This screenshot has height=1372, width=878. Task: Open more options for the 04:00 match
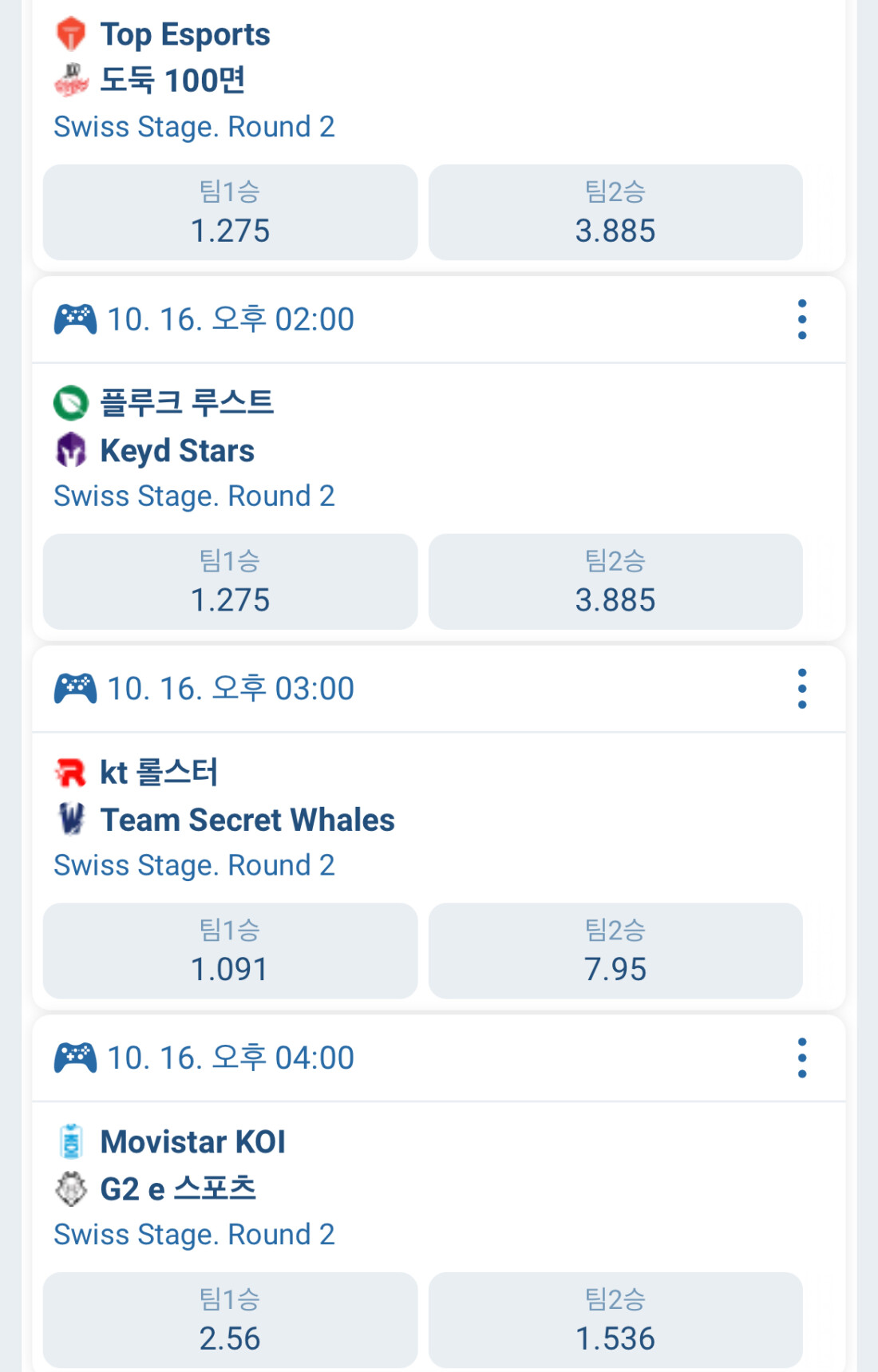[801, 1058]
